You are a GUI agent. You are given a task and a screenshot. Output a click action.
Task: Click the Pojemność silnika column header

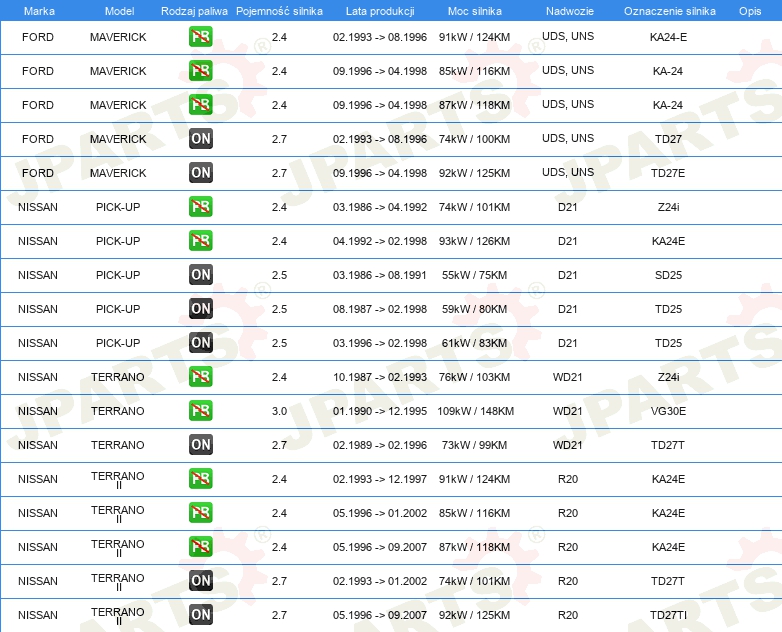(x=279, y=11)
